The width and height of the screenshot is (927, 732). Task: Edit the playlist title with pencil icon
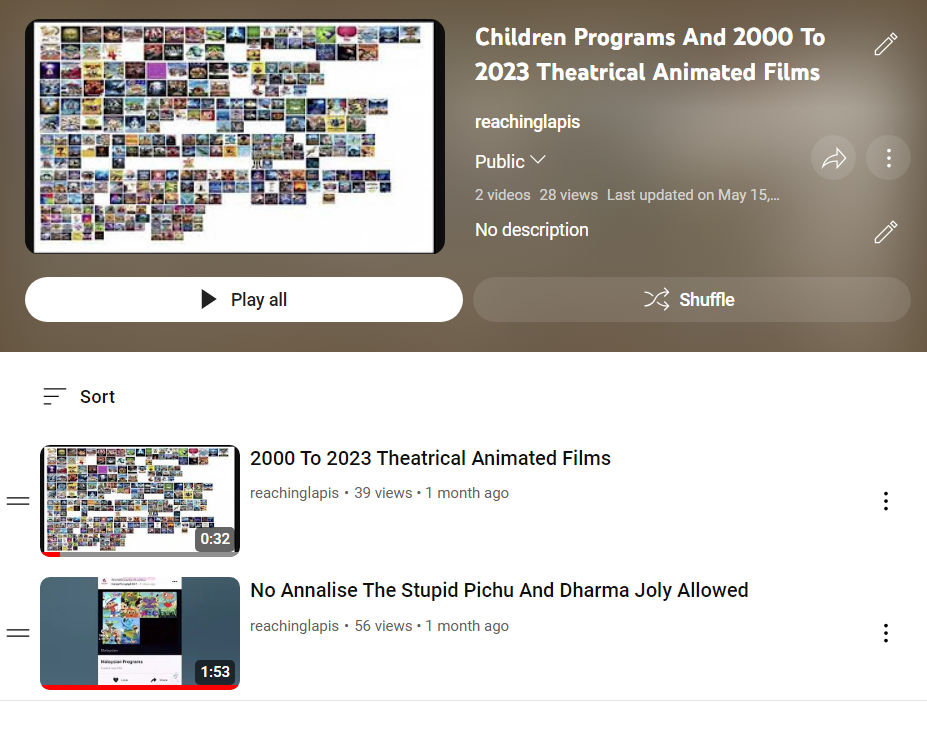pos(886,44)
